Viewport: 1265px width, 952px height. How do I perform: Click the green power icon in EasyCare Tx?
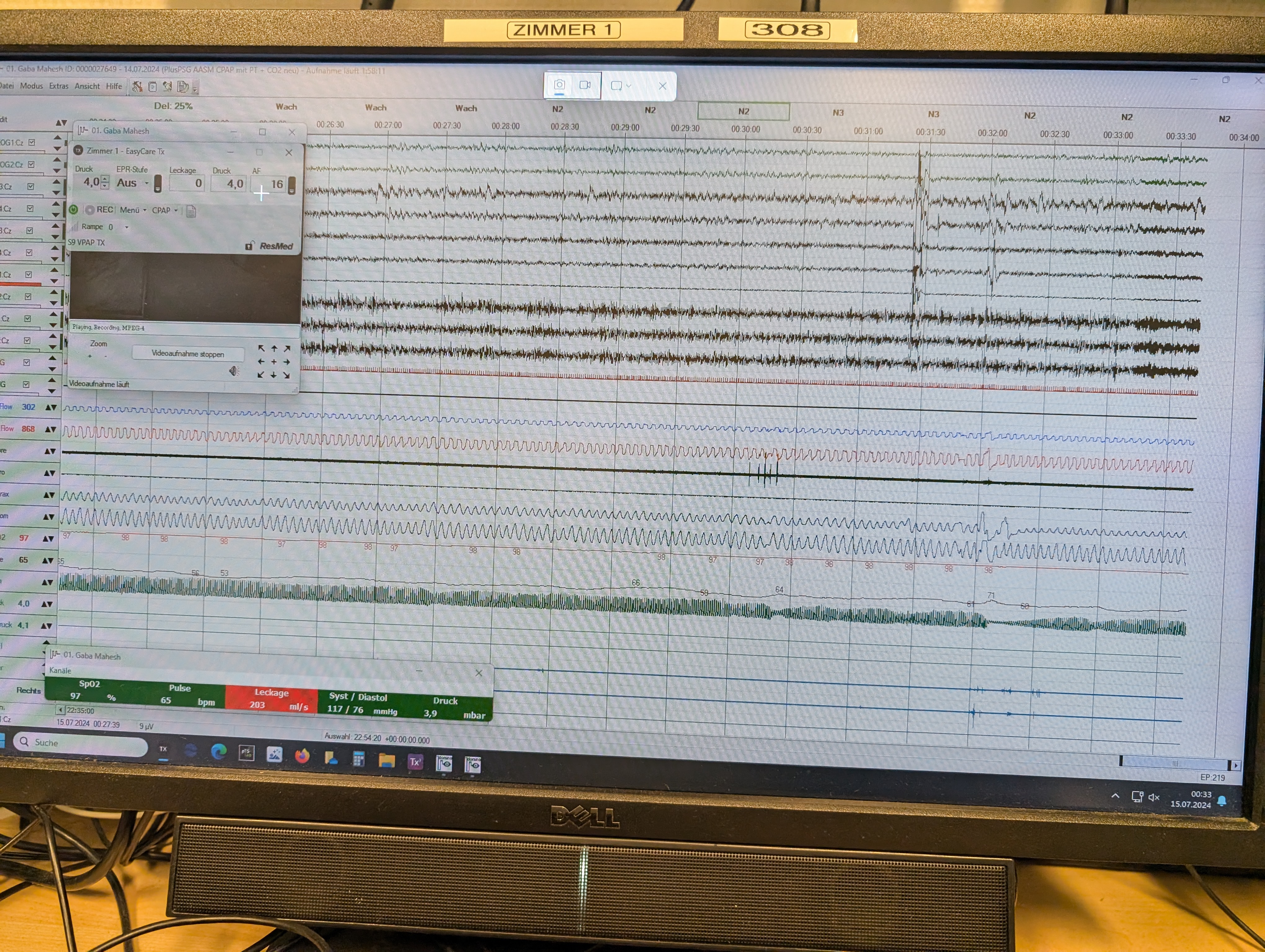74,210
